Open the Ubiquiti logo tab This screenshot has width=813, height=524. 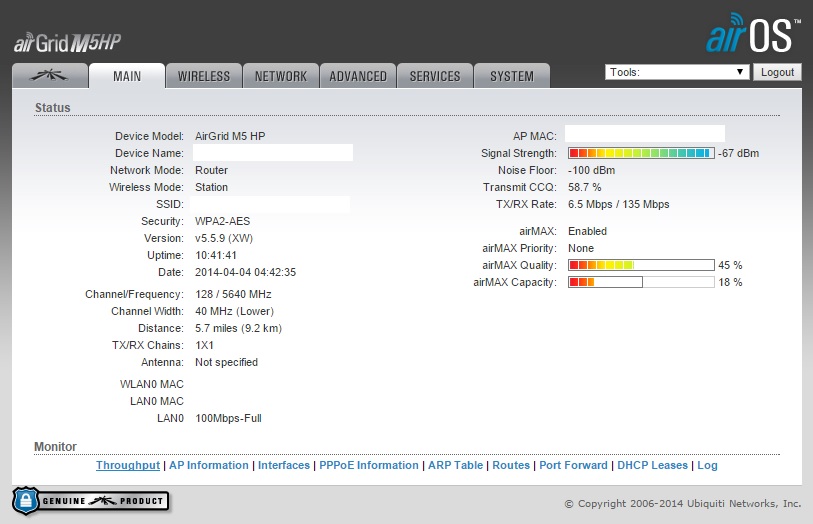[50, 76]
